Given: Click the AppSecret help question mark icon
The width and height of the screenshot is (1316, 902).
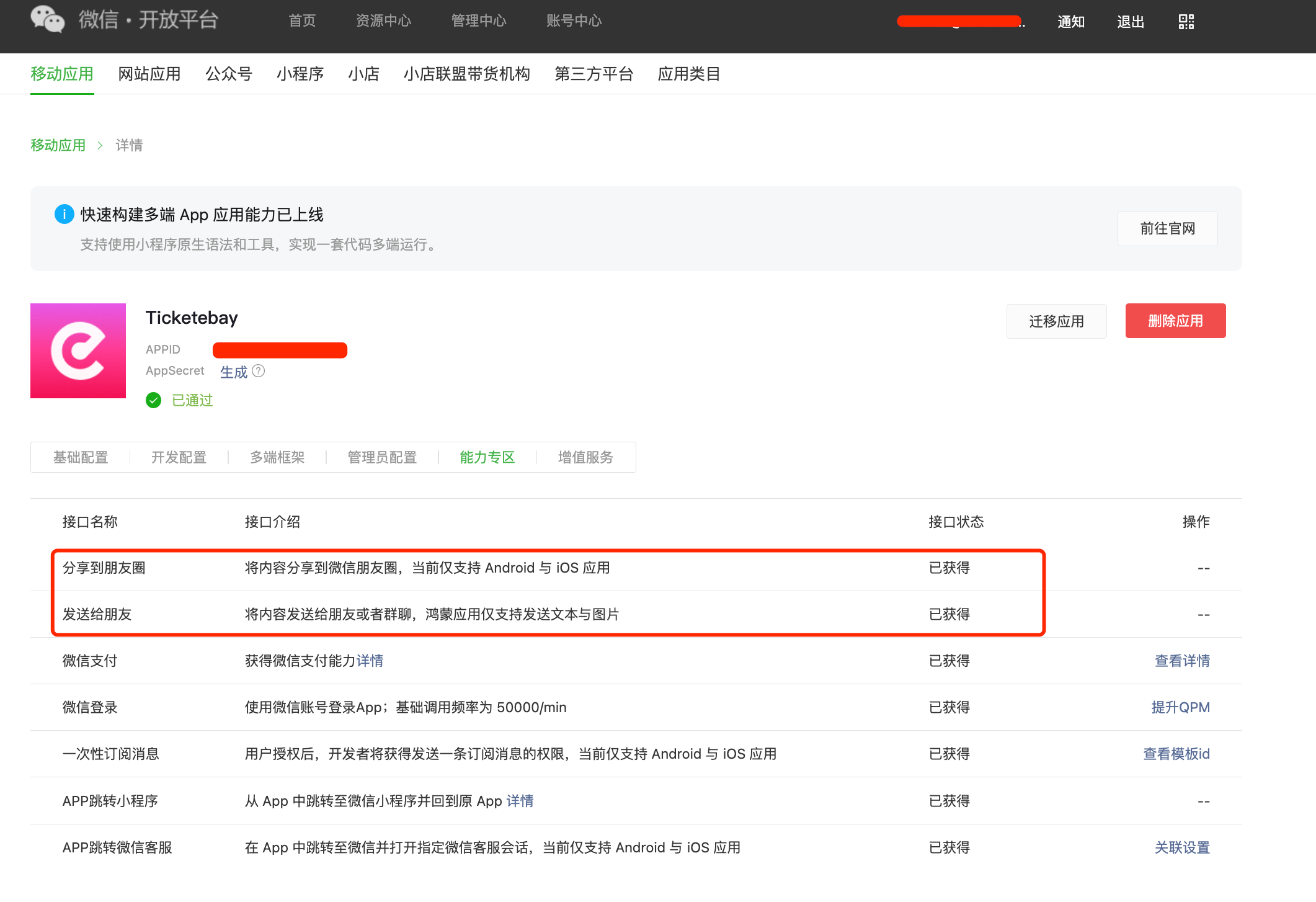Looking at the screenshot, I should pyautogui.click(x=259, y=371).
